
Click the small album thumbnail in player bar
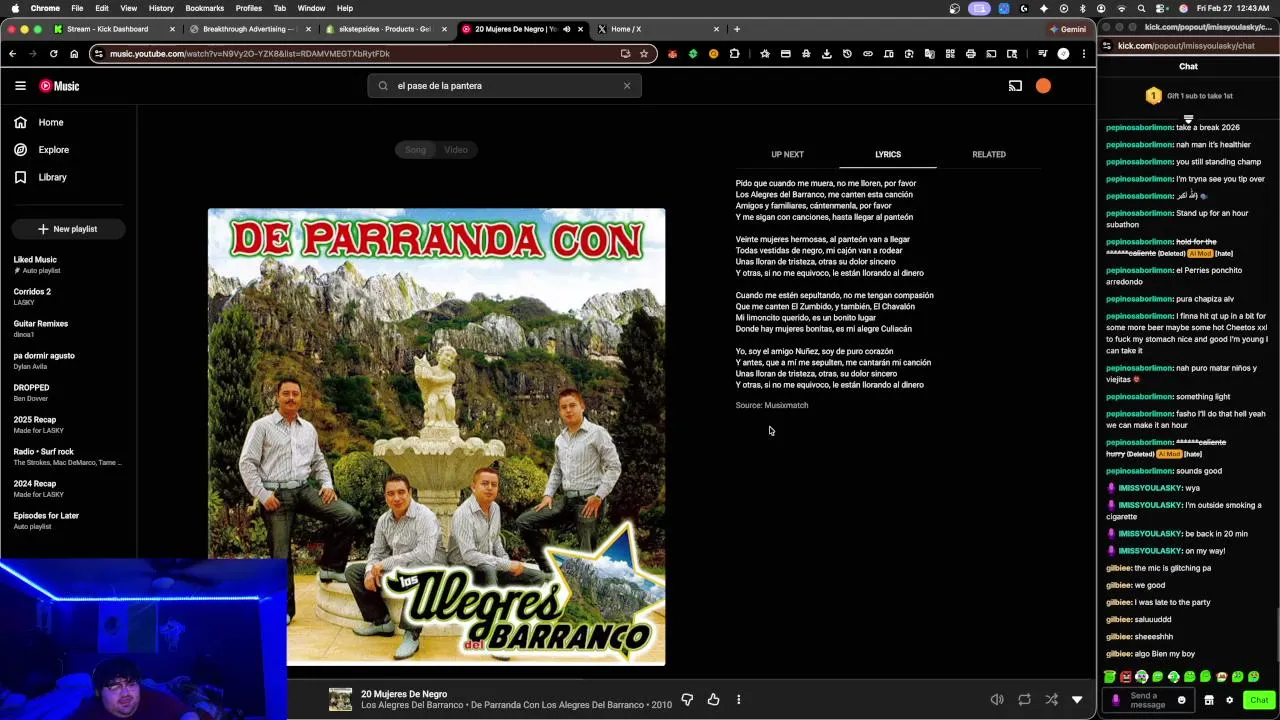[341, 699]
